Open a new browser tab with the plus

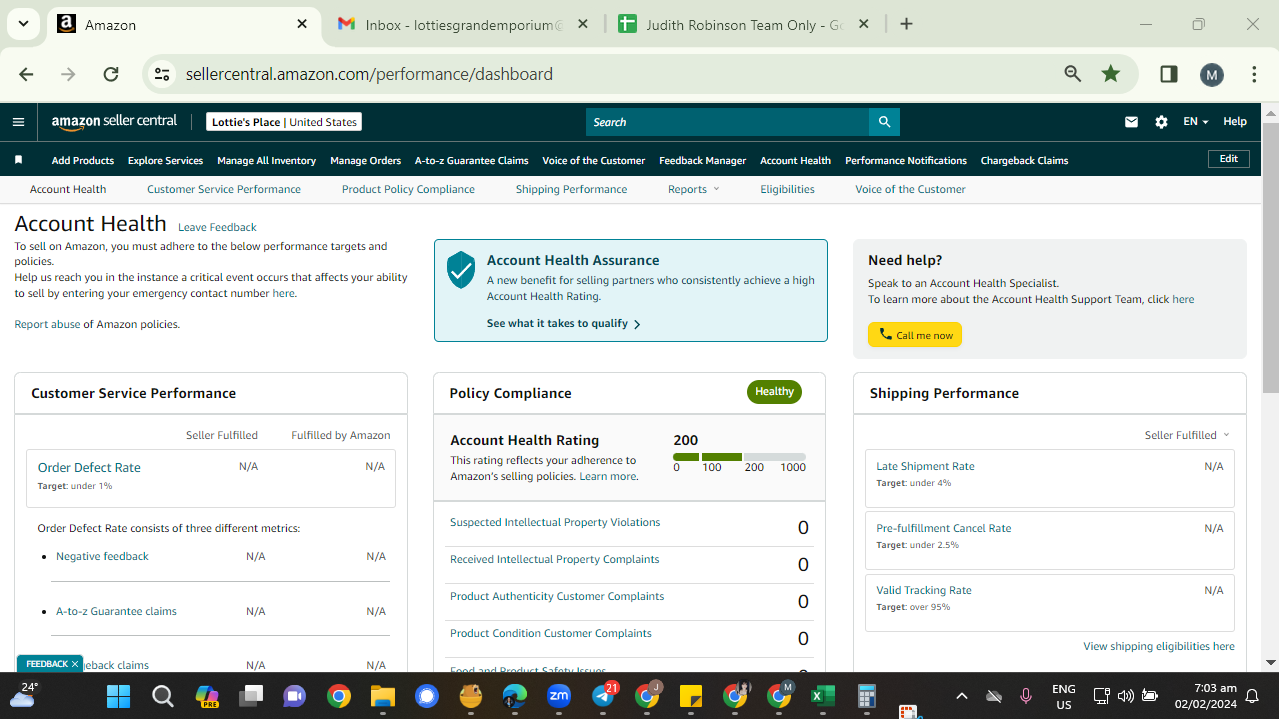pyautogui.click(x=906, y=24)
